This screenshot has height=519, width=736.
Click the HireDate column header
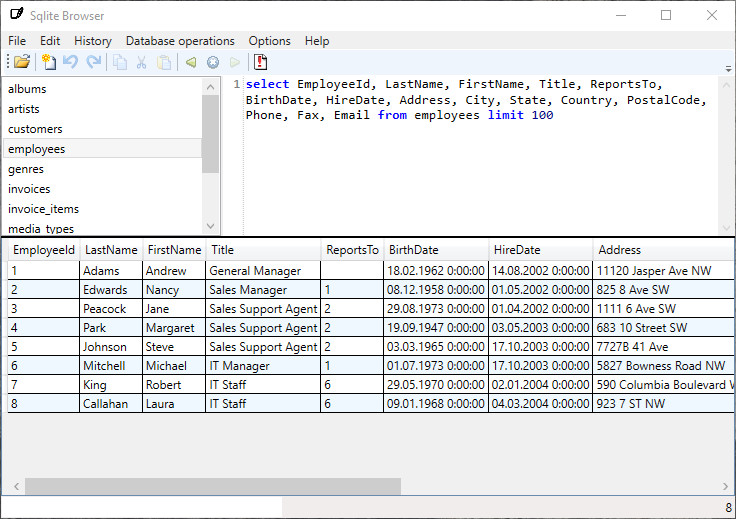pos(541,250)
